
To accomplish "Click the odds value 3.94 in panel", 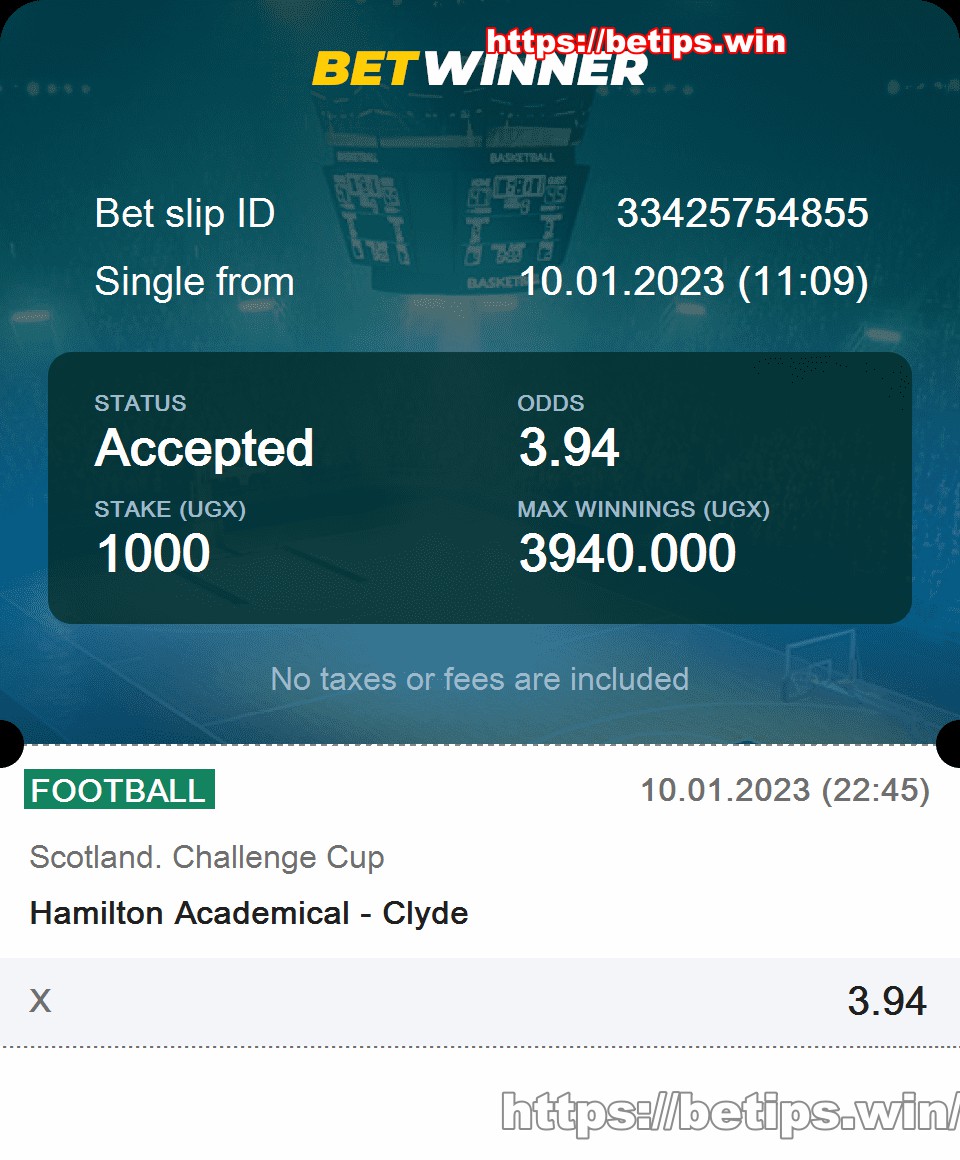I will (x=569, y=448).
